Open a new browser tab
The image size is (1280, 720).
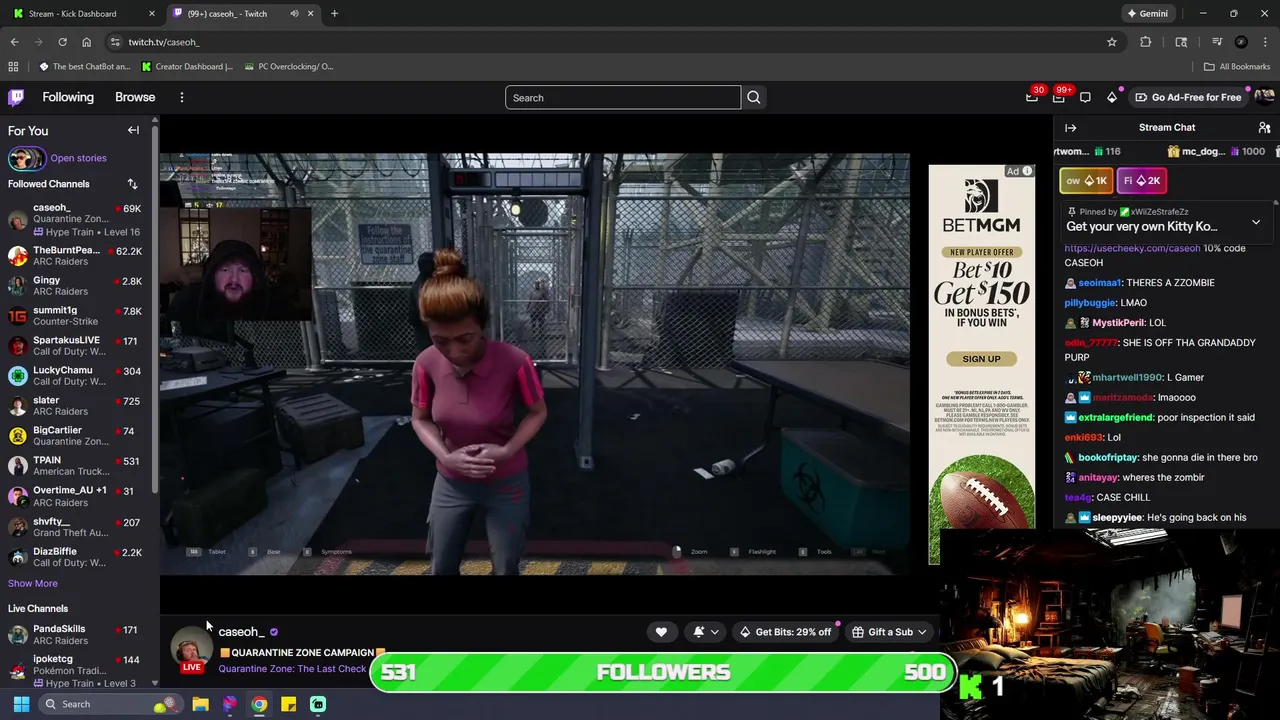[x=334, y=14]
